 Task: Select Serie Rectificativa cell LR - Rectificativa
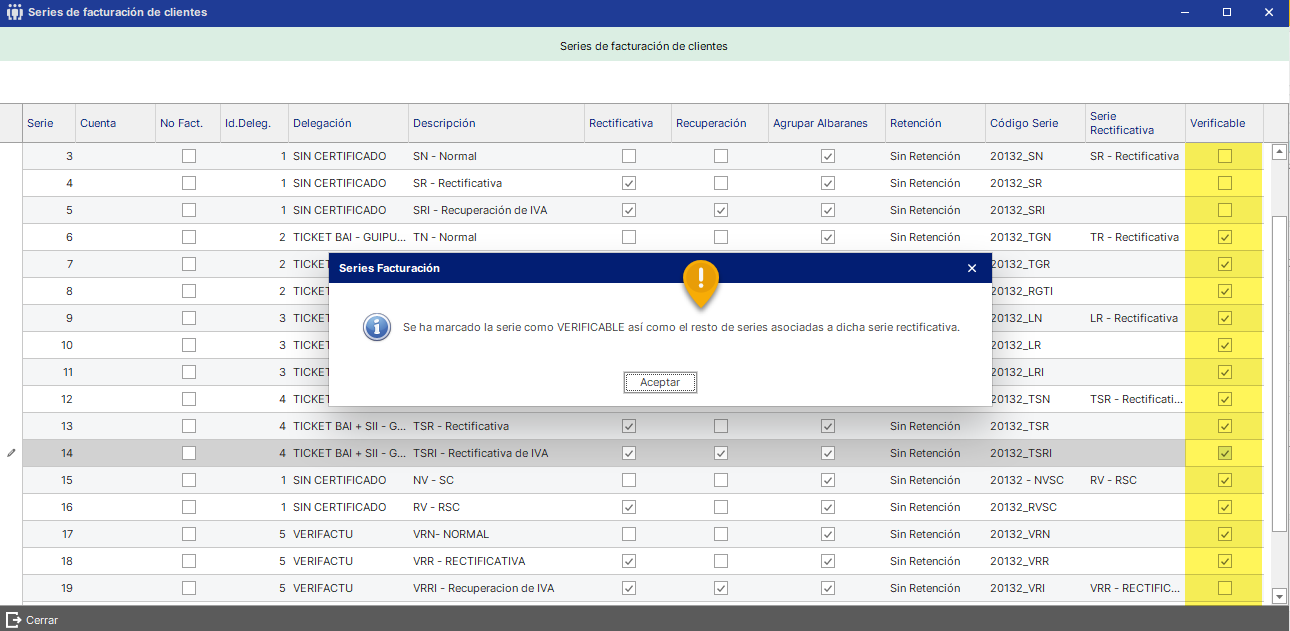click(x=1134, y=318)
